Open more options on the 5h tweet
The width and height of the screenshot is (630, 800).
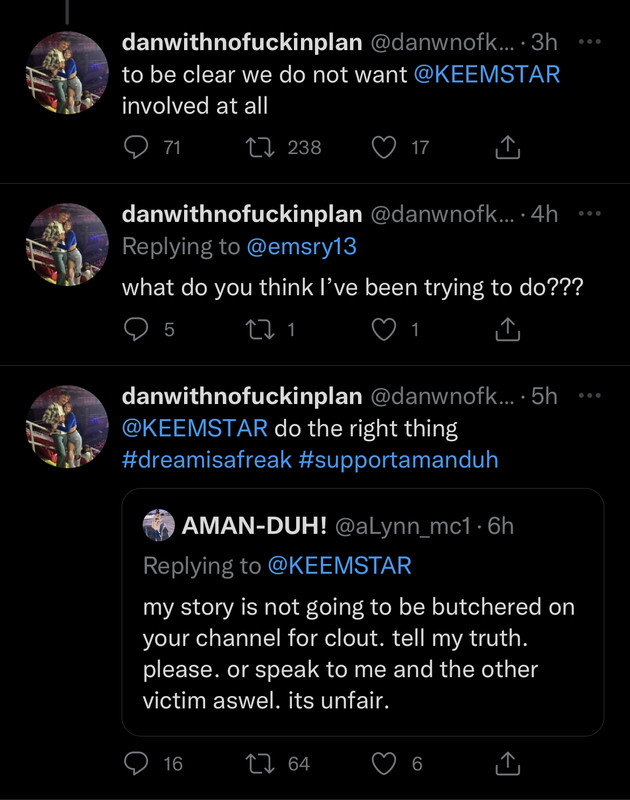coord(590,396)
